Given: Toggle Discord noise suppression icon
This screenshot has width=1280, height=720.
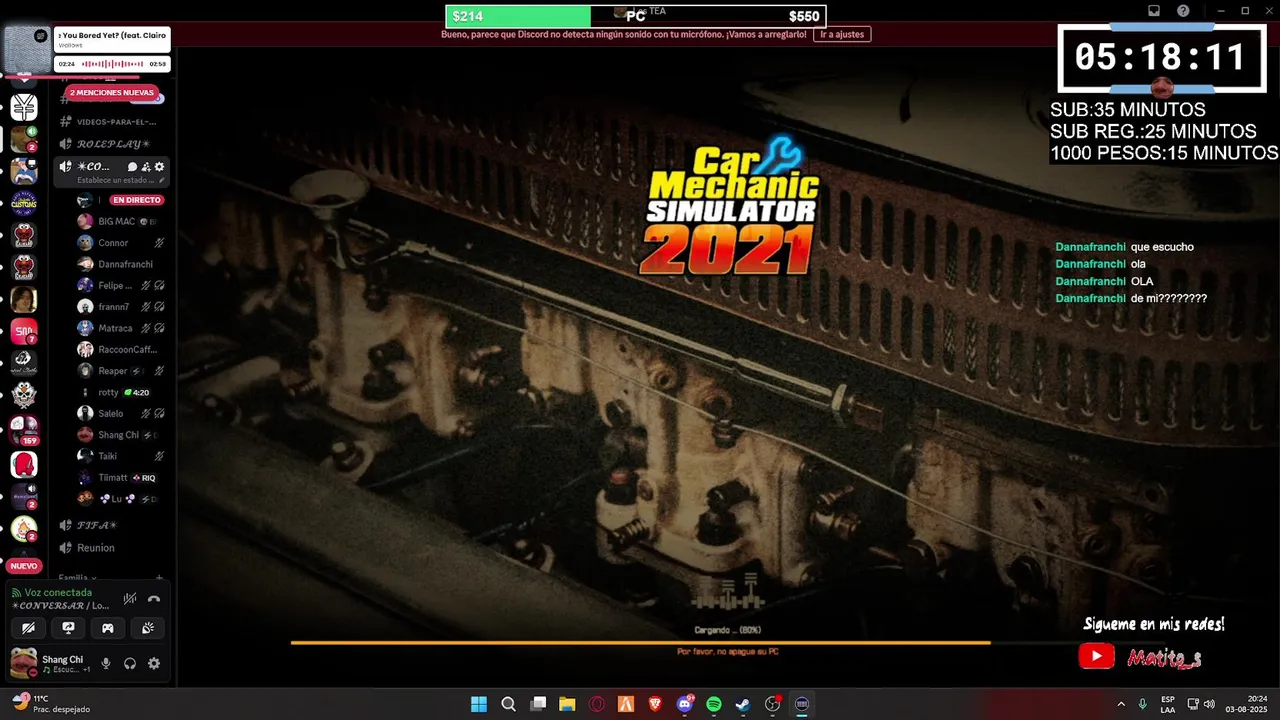Looking at the screenshot, I should pyautogui.click(x=130, y=598).
